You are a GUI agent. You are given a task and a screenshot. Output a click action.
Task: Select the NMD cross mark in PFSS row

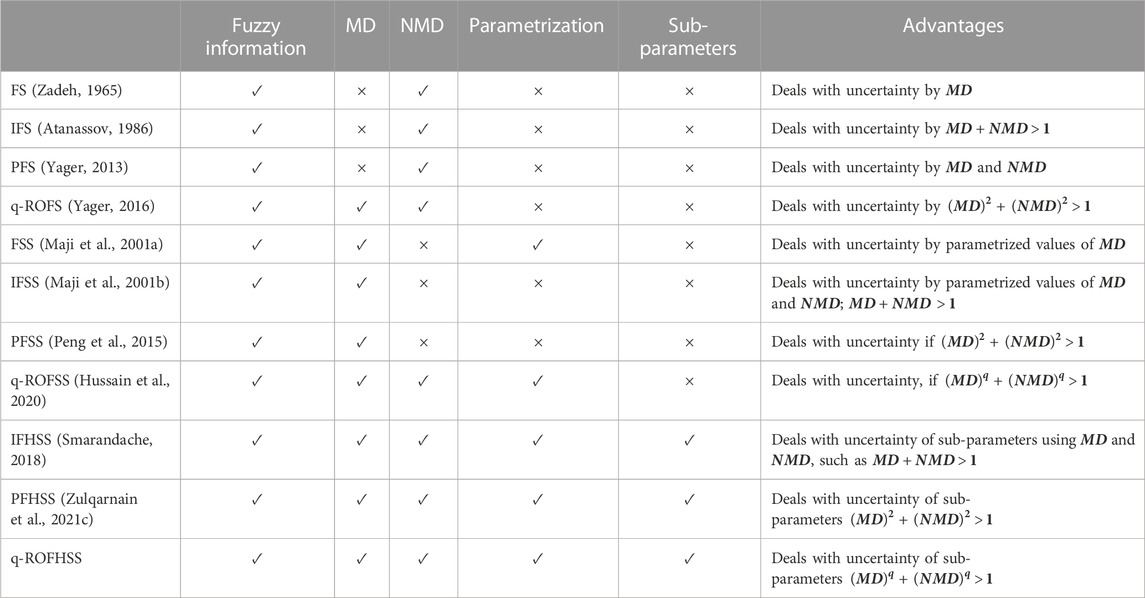pyautogui.click(x=423, y=342)
